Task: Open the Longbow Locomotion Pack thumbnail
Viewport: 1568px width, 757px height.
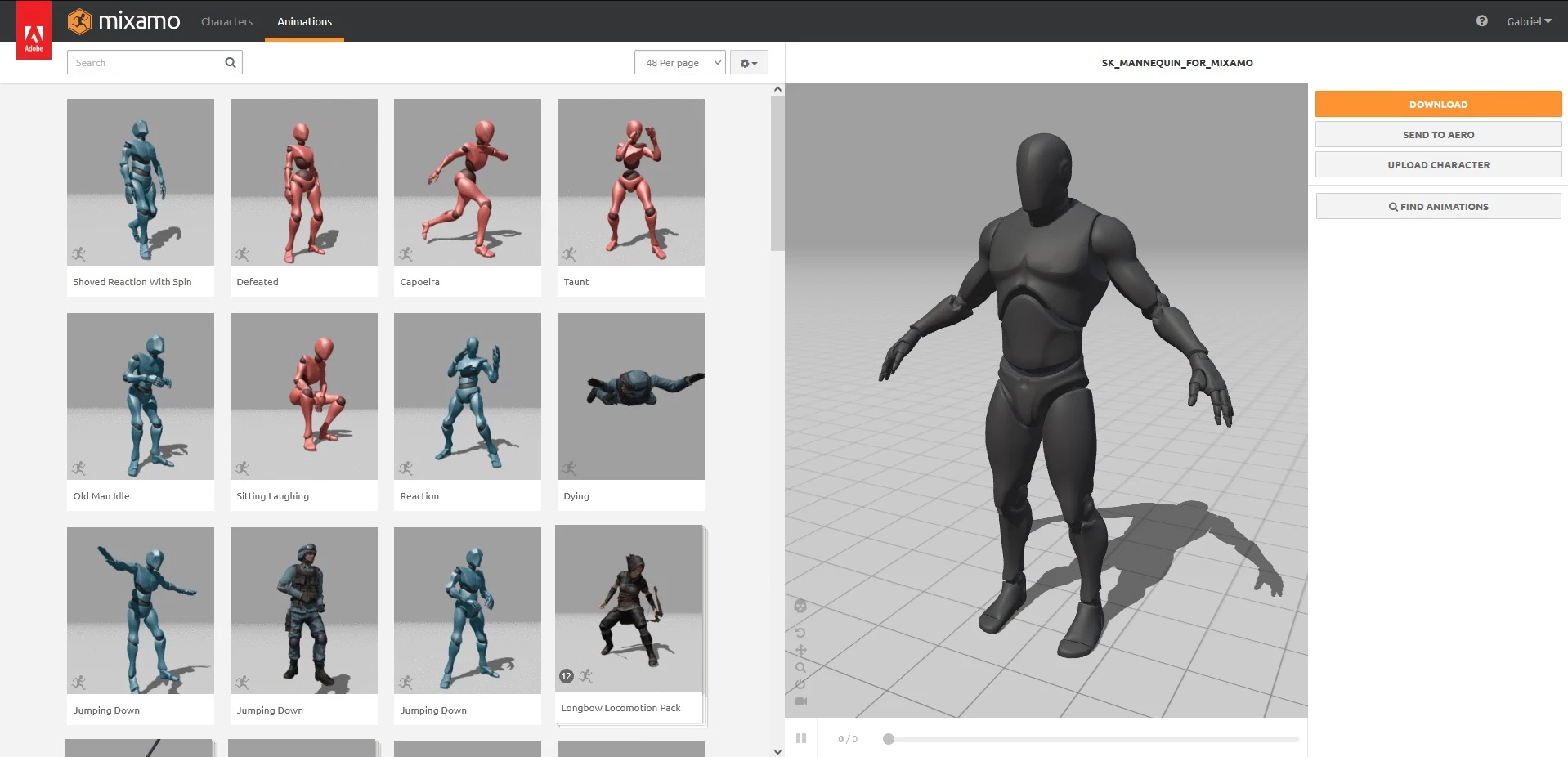Action: click(x=629, y=608)
